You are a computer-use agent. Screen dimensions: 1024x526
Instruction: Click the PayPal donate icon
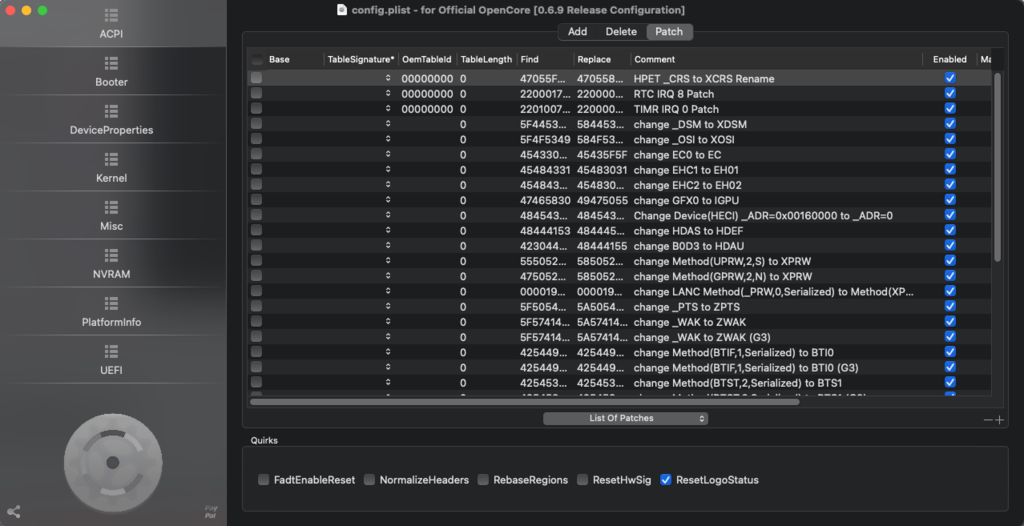click(x=211, y=512)
